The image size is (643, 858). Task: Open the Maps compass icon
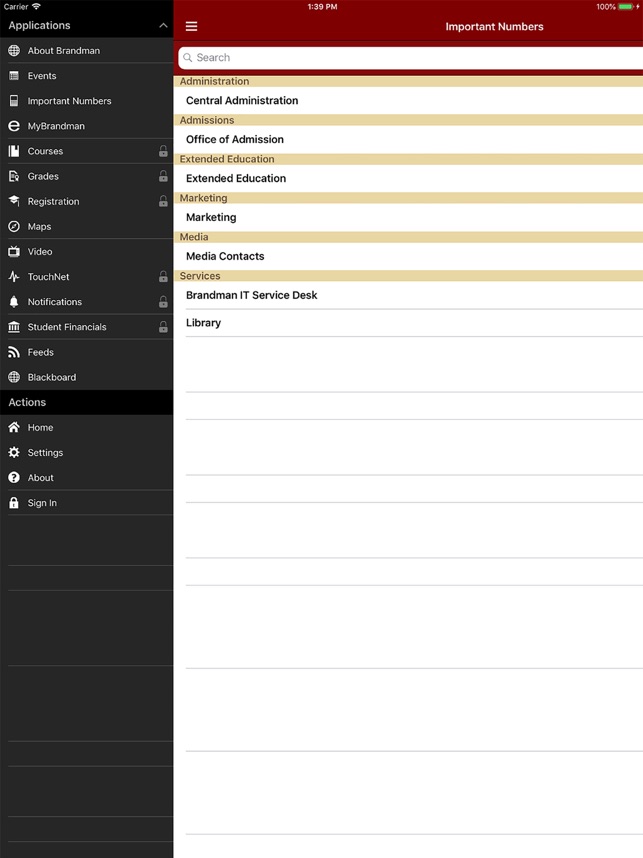pyautogui.click(x=14, y=227)
